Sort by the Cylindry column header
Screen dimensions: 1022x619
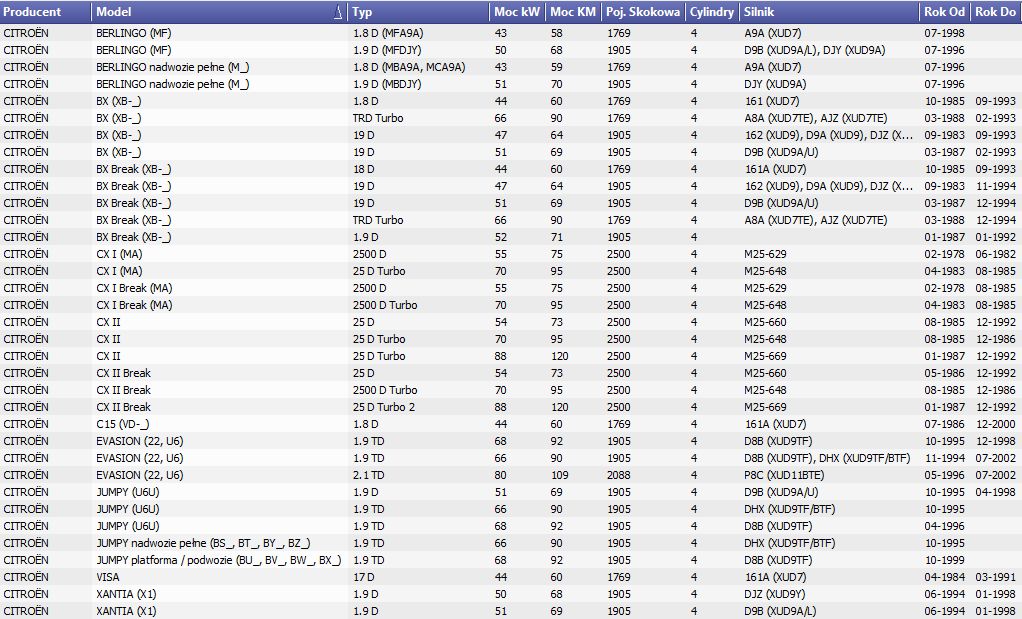coord(712,12)
